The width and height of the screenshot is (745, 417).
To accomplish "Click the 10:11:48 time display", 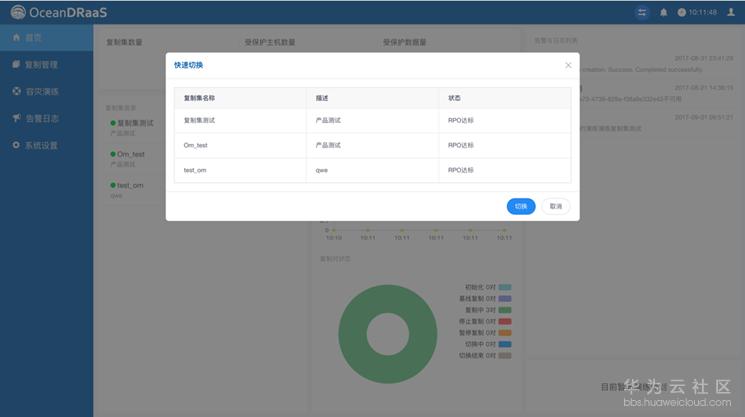I will (x=703, y=12).
